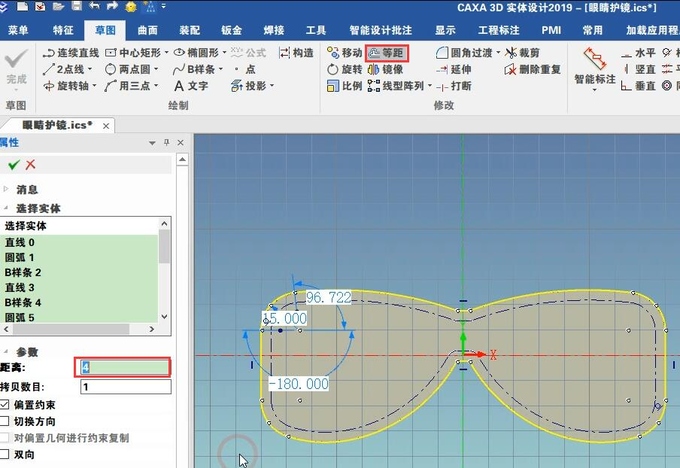680x468 pixels.
Task: Click the 拷贝数目 copy count field
Action: tap(126, 386)
